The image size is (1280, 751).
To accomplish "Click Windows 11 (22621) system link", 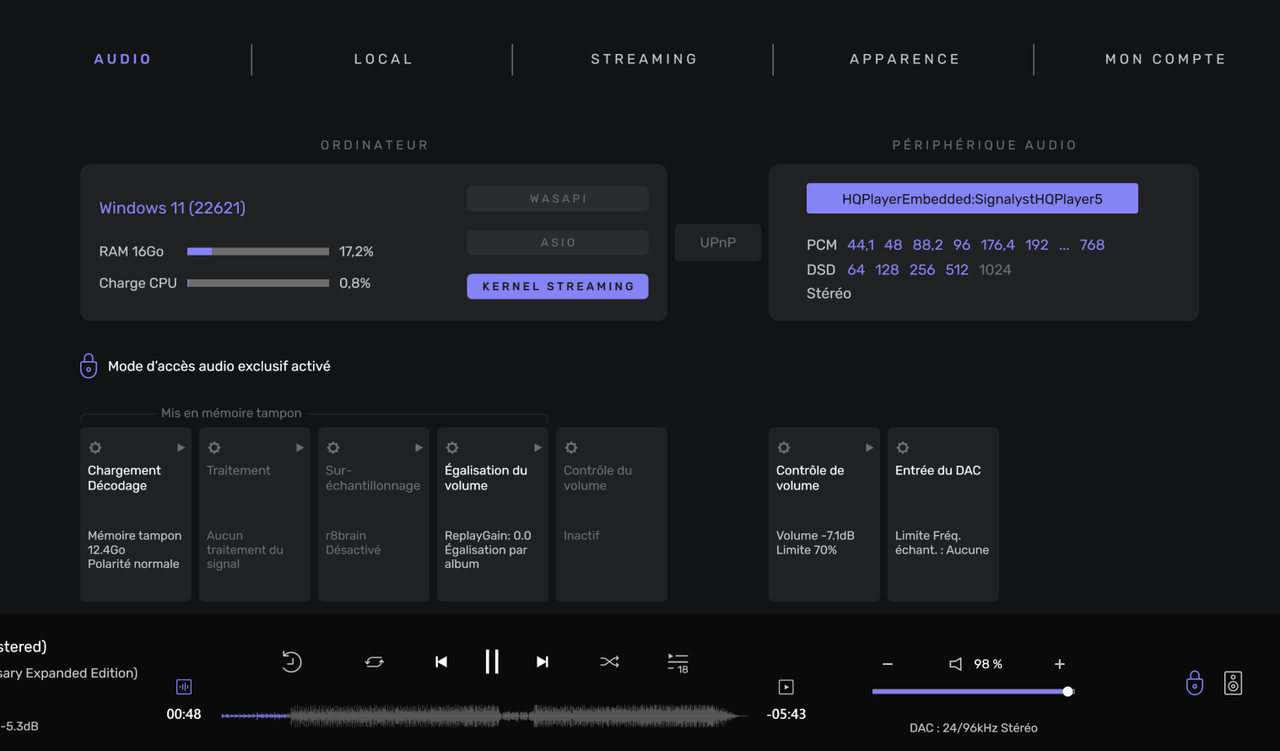I will click(x=172, y=208).
